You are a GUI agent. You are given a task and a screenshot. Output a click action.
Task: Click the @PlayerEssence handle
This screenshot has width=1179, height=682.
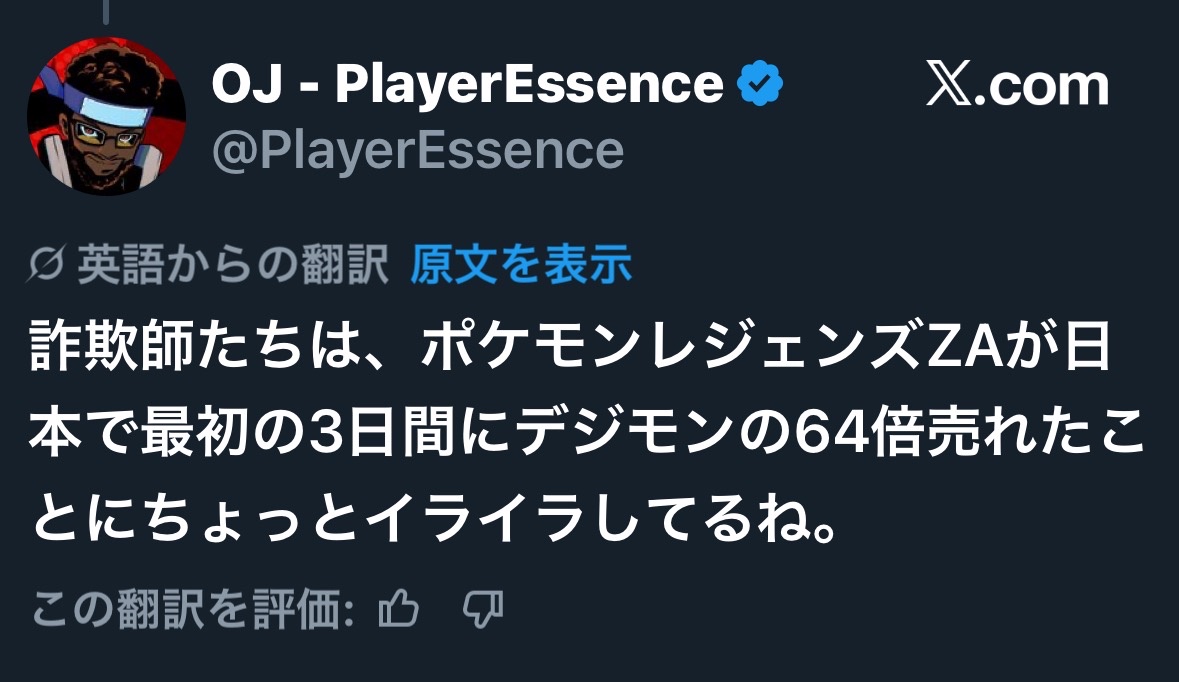coord(417,151)
